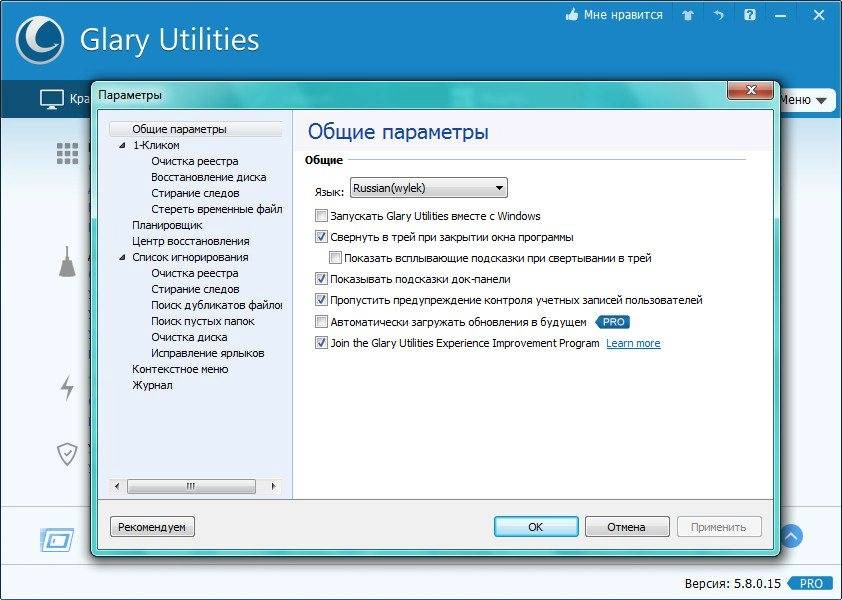The width and height of the screenshot is (842, 600).
Task: Click the thumbs-up 'Мне нравится' icon
Action: coord(572,15)
